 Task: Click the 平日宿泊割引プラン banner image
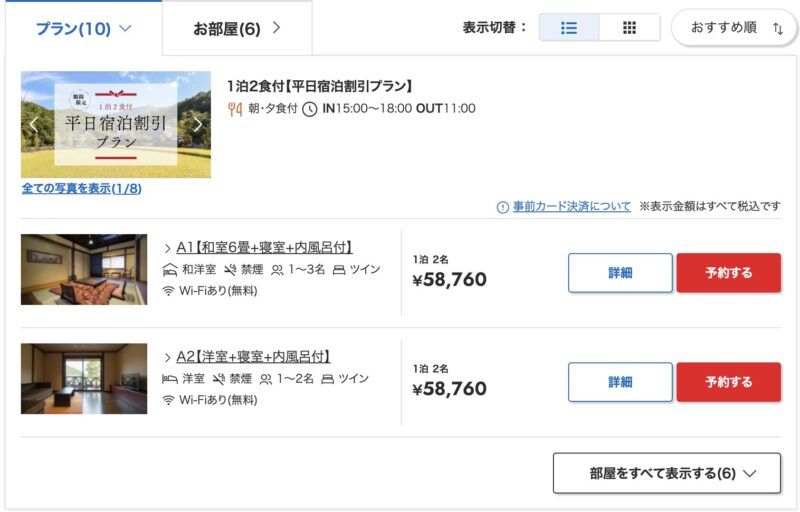(x=115, y=124)
